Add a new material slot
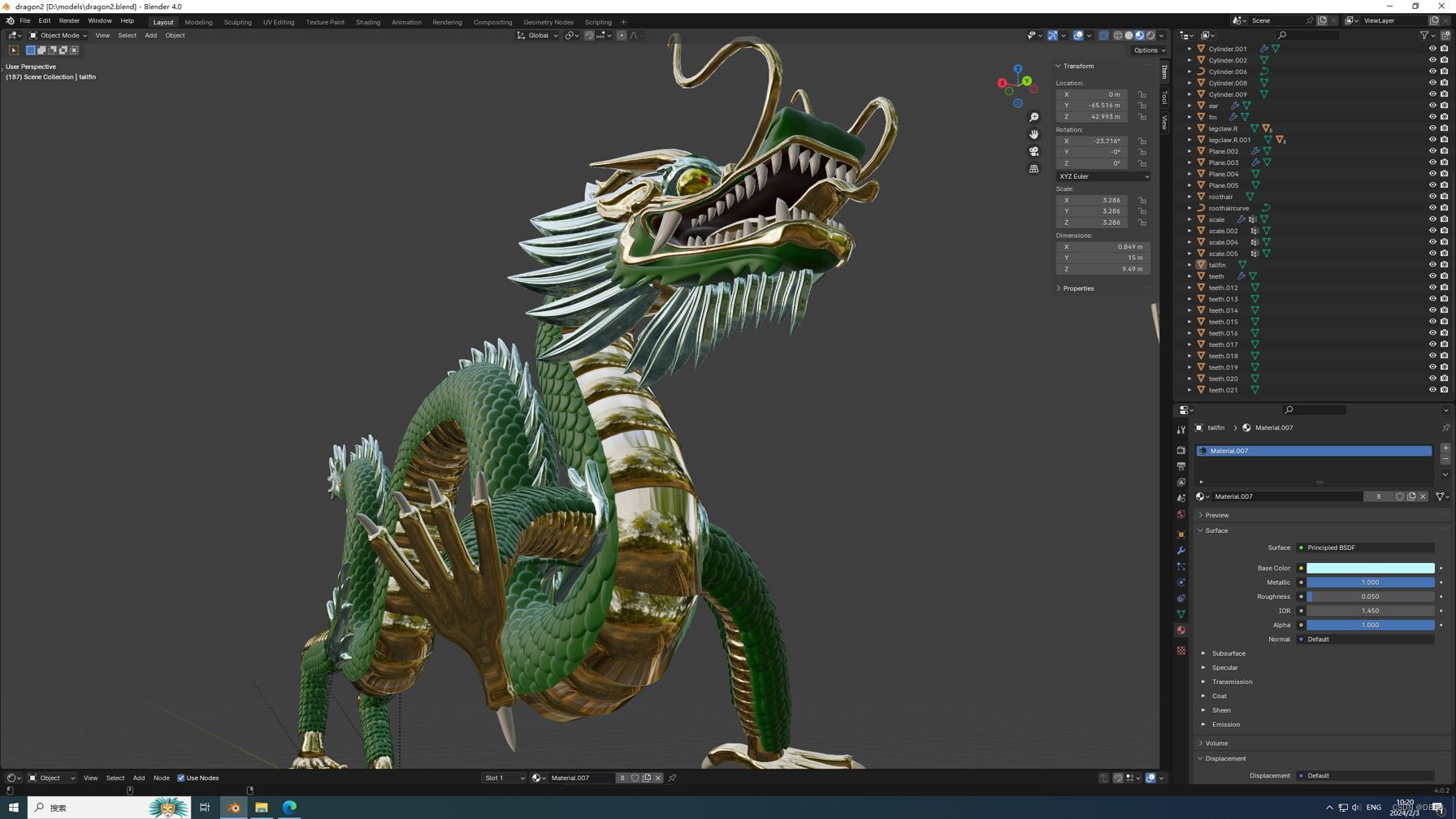This screenshot has width=1456, height=819. coord(1445,448)
